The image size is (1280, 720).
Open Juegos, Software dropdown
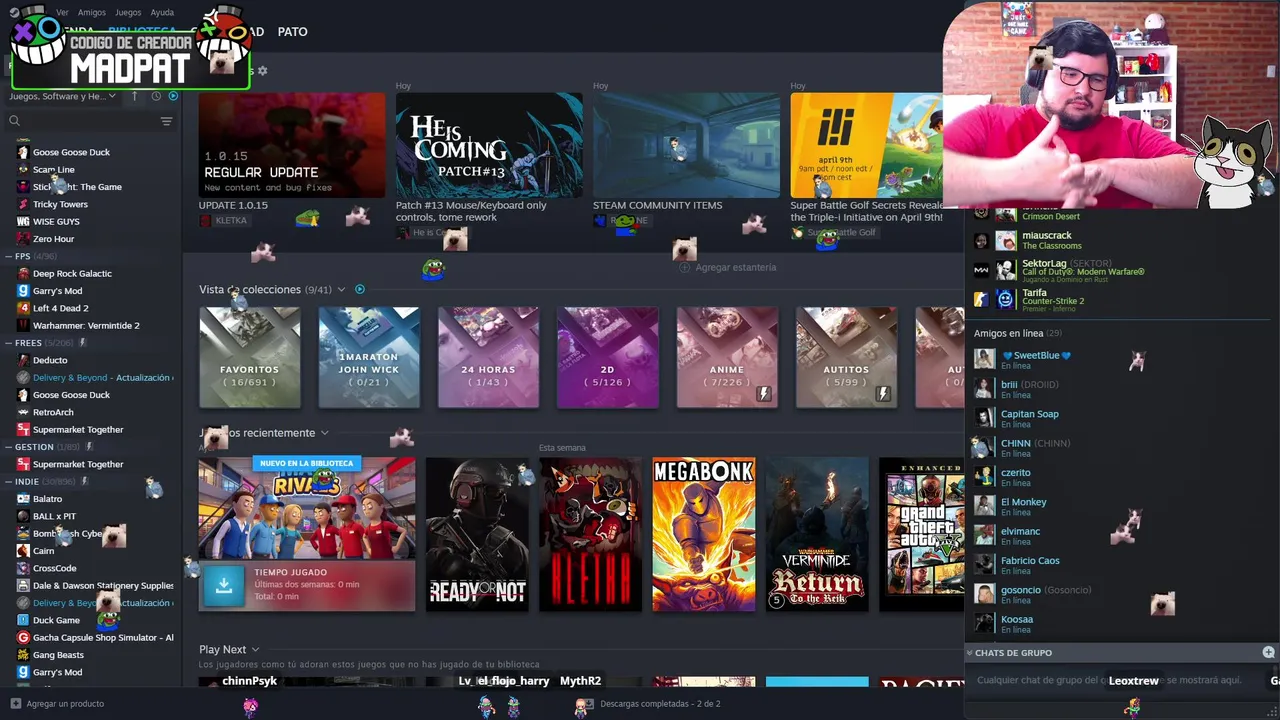(63, 96)
